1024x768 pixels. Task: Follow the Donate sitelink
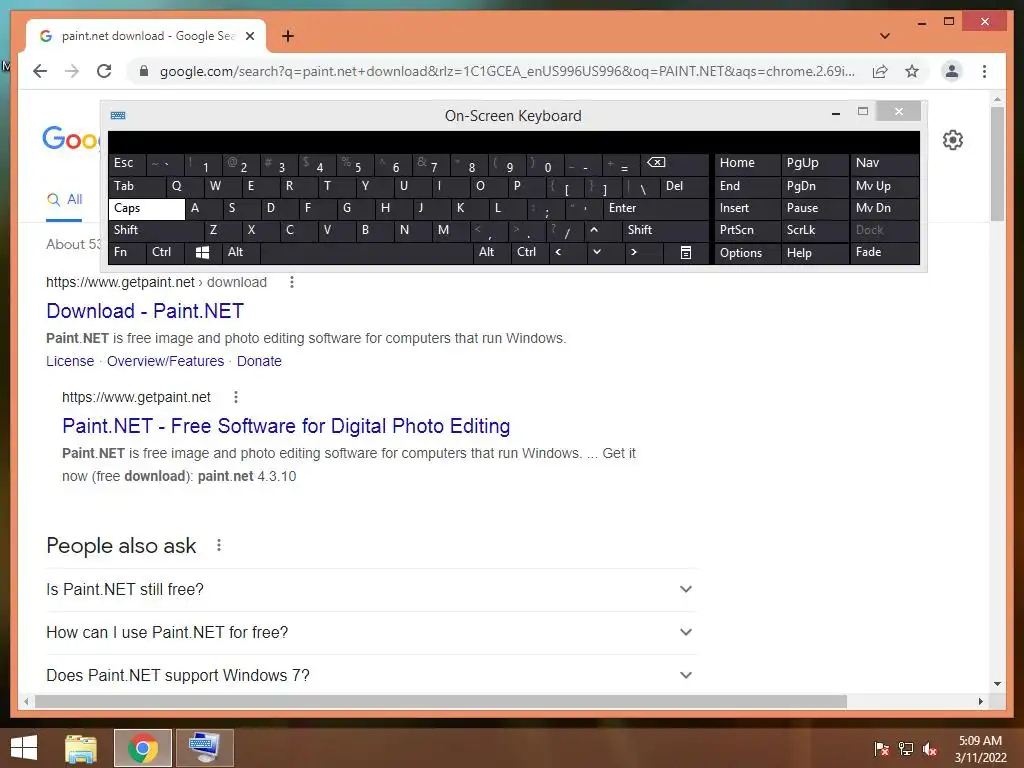[259, 361]
